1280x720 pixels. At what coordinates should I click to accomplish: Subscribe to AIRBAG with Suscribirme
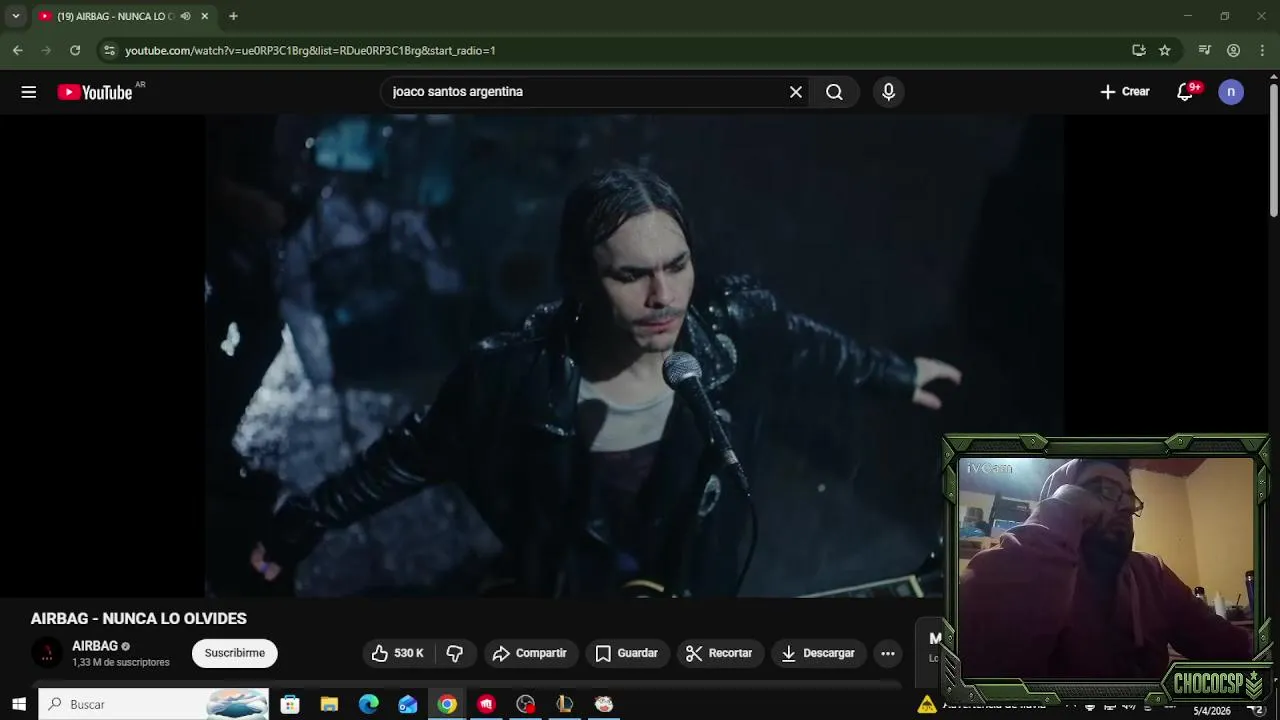pos(235,653)
